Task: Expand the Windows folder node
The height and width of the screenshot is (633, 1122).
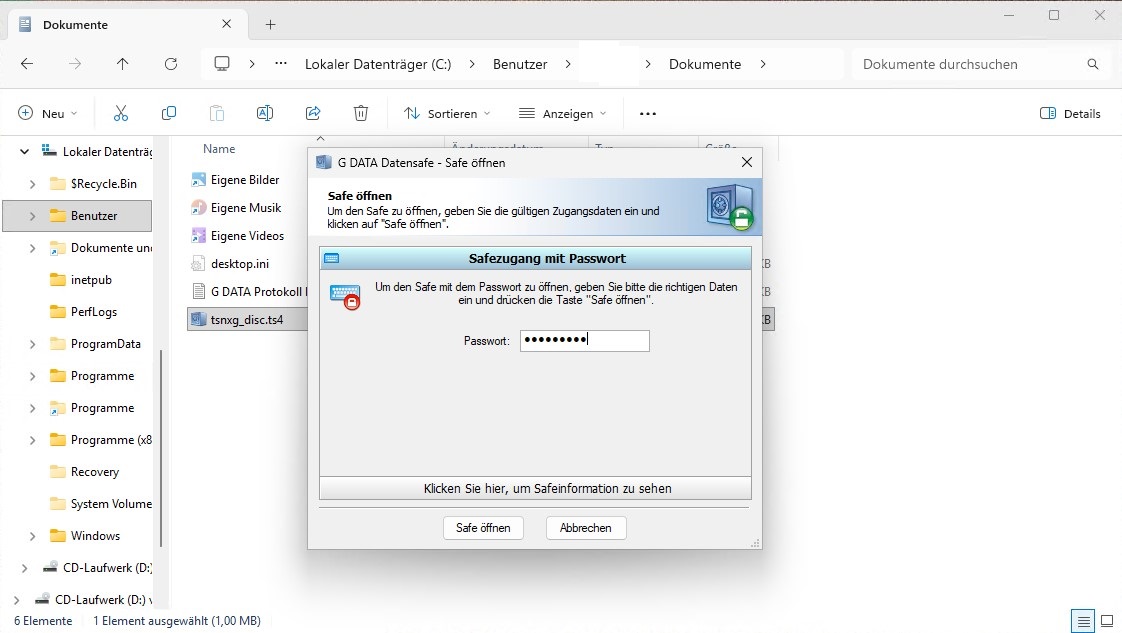Action: click(32, 536)
